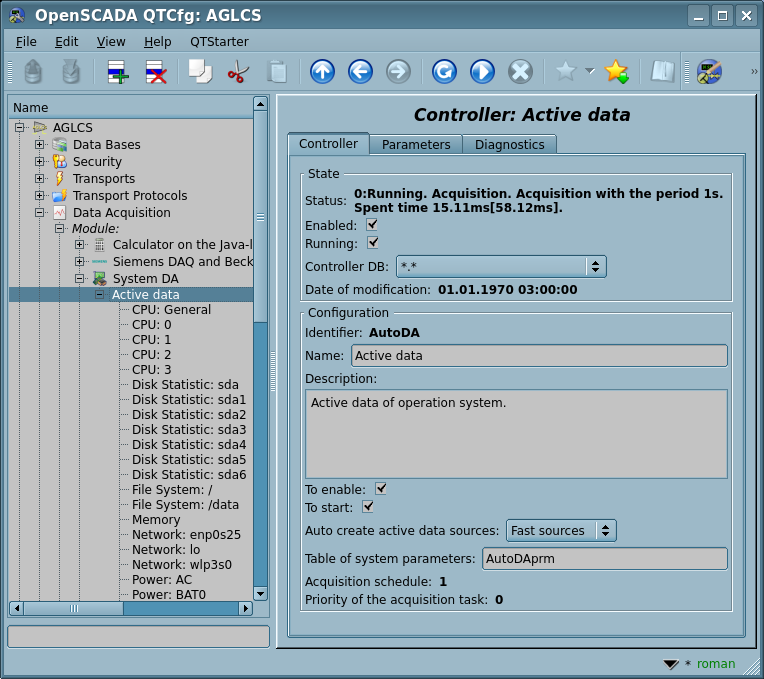Select the CPU: General tree item

click(x=172, y=310)
